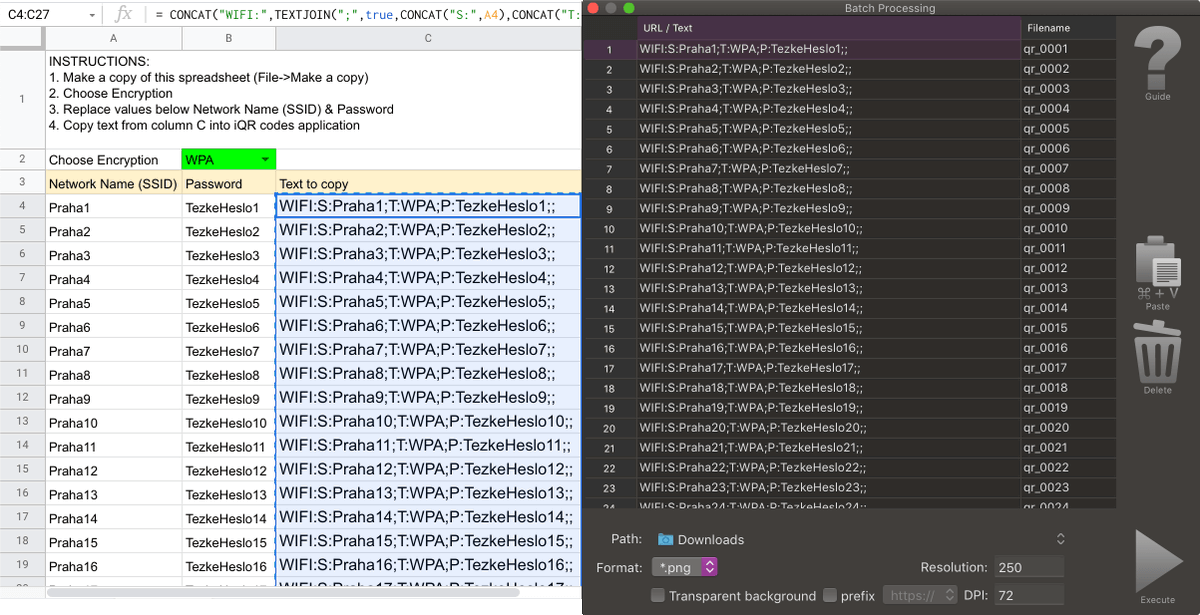Select column C header in spreadsheet
Image resolution: width=1200 pixels, height=615 pixels.
(428, 38)
